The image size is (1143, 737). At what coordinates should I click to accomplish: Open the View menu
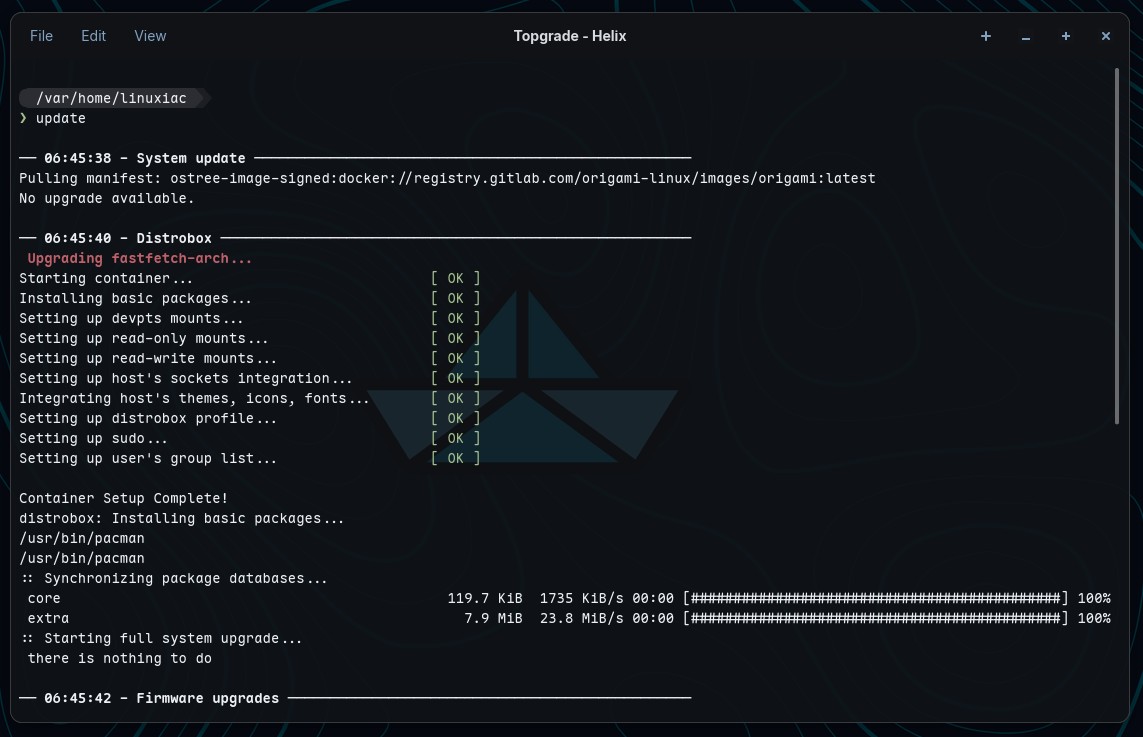coord(150,36)
